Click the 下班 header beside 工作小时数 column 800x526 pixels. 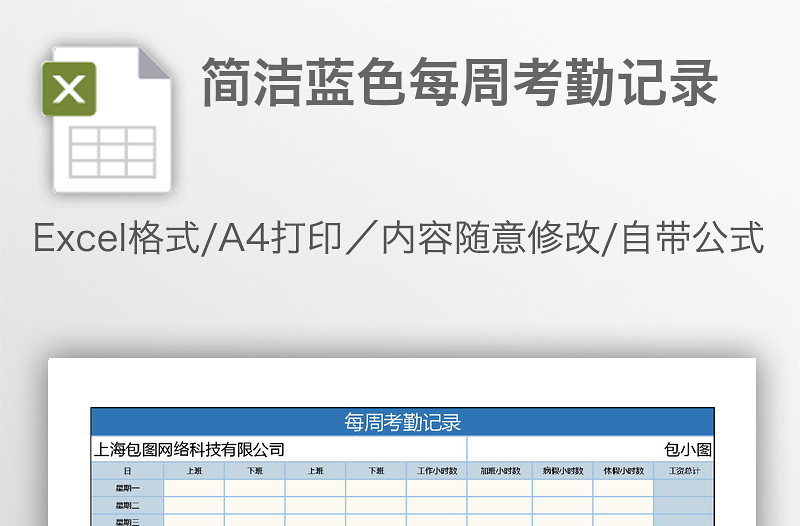coord(377,471)
